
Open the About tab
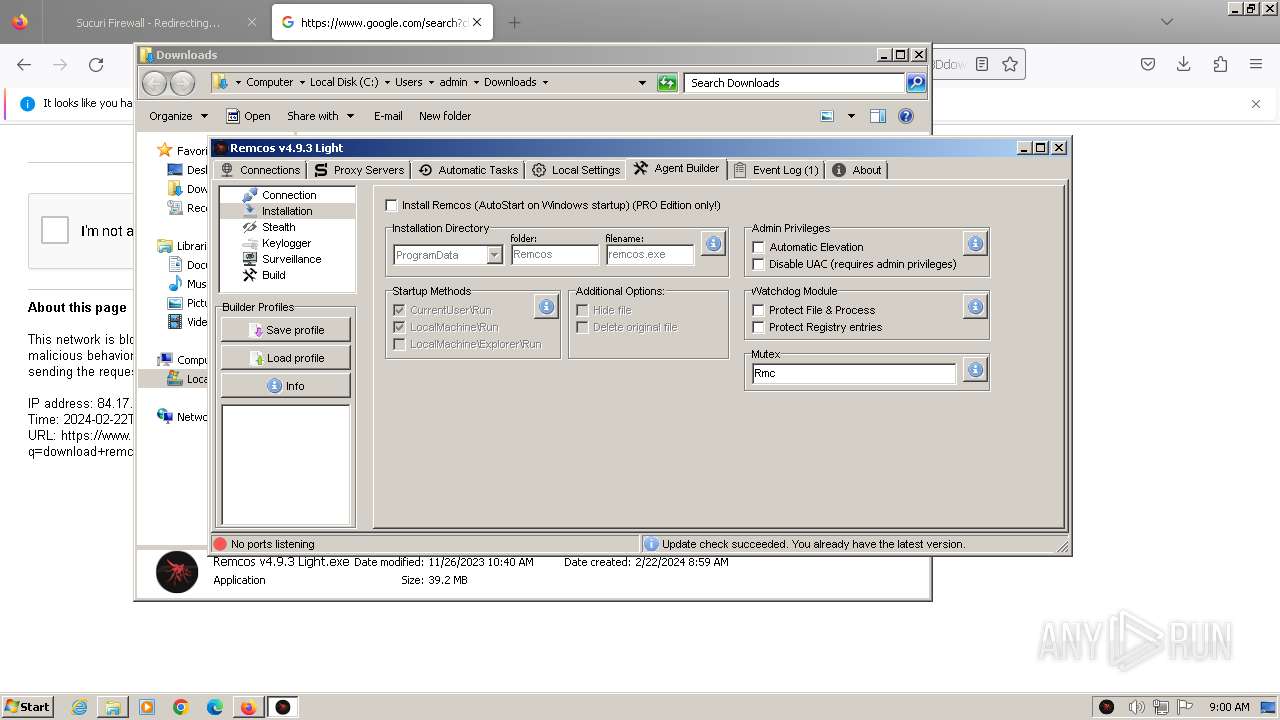click(x=857, y=170)
